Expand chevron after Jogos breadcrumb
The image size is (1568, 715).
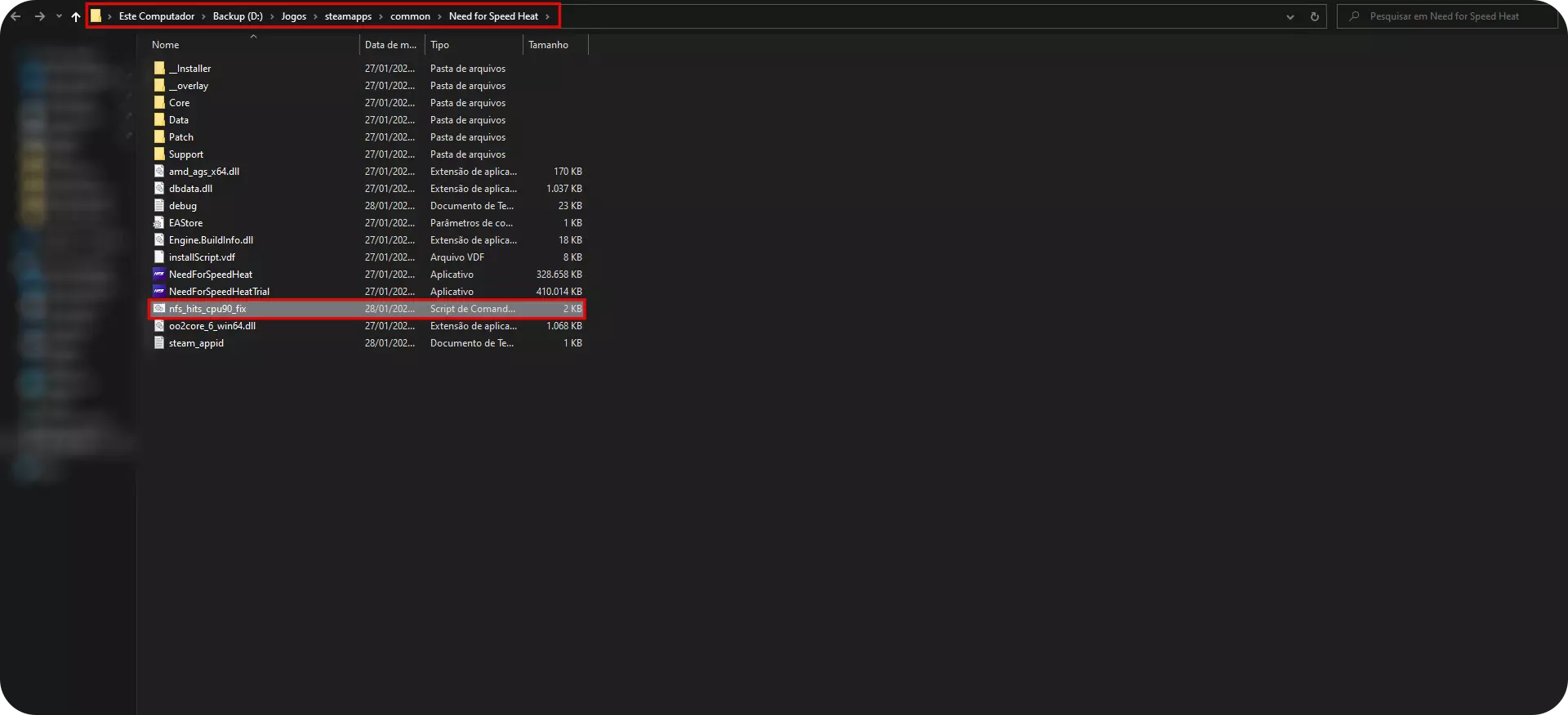tap(315, 16)
